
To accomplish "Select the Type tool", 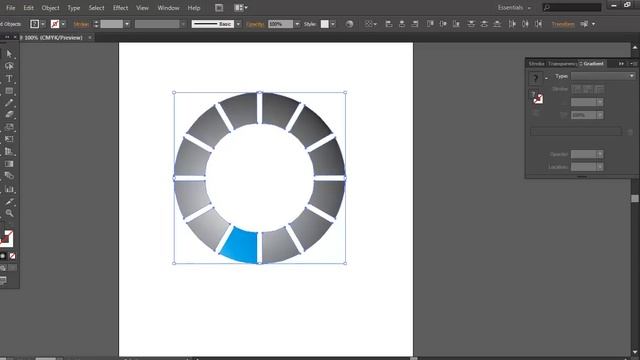I will pos(9,78).
